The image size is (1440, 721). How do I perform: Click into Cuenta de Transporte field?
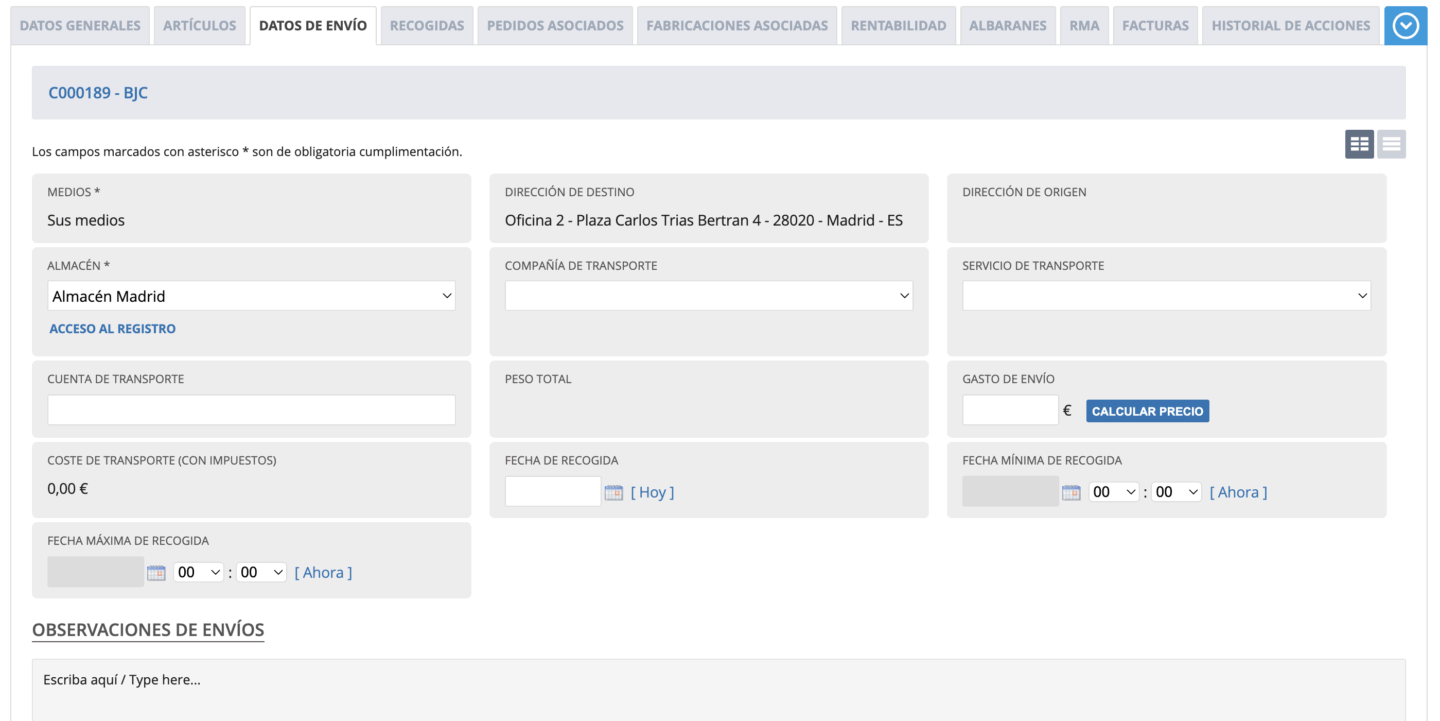tap(251, 410)
